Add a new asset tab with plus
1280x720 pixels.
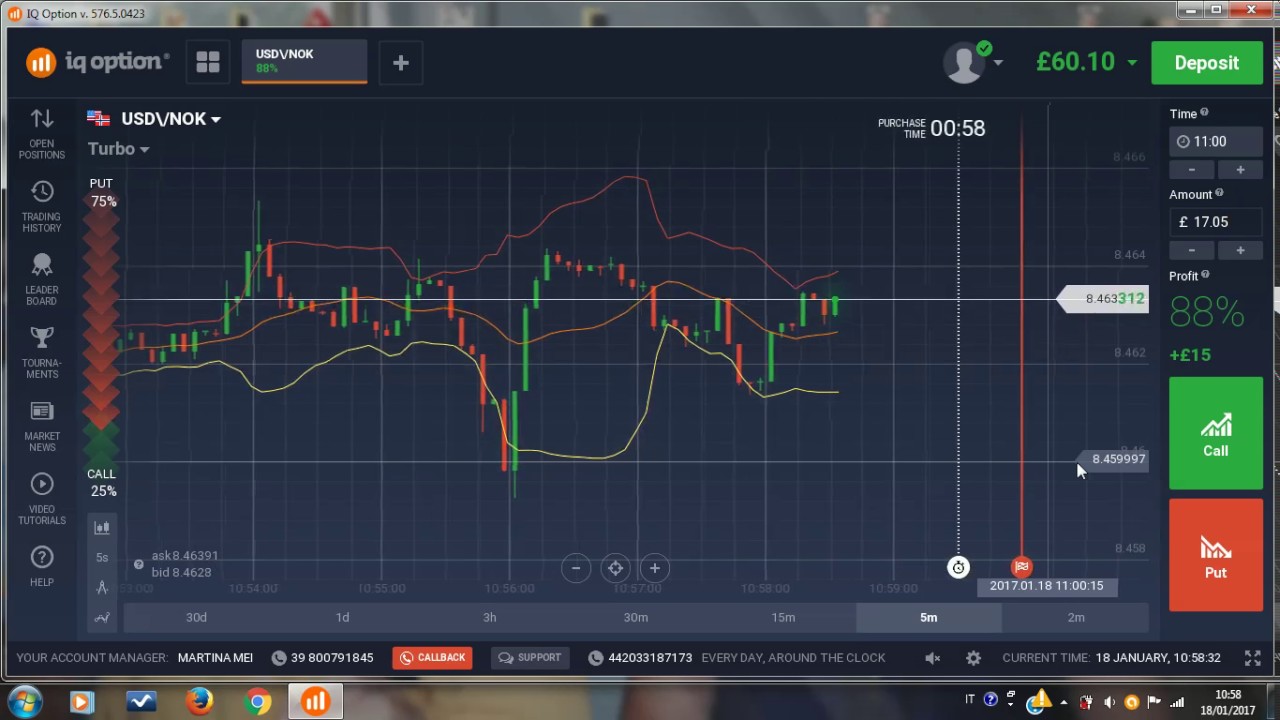click(x=400, y=63)
